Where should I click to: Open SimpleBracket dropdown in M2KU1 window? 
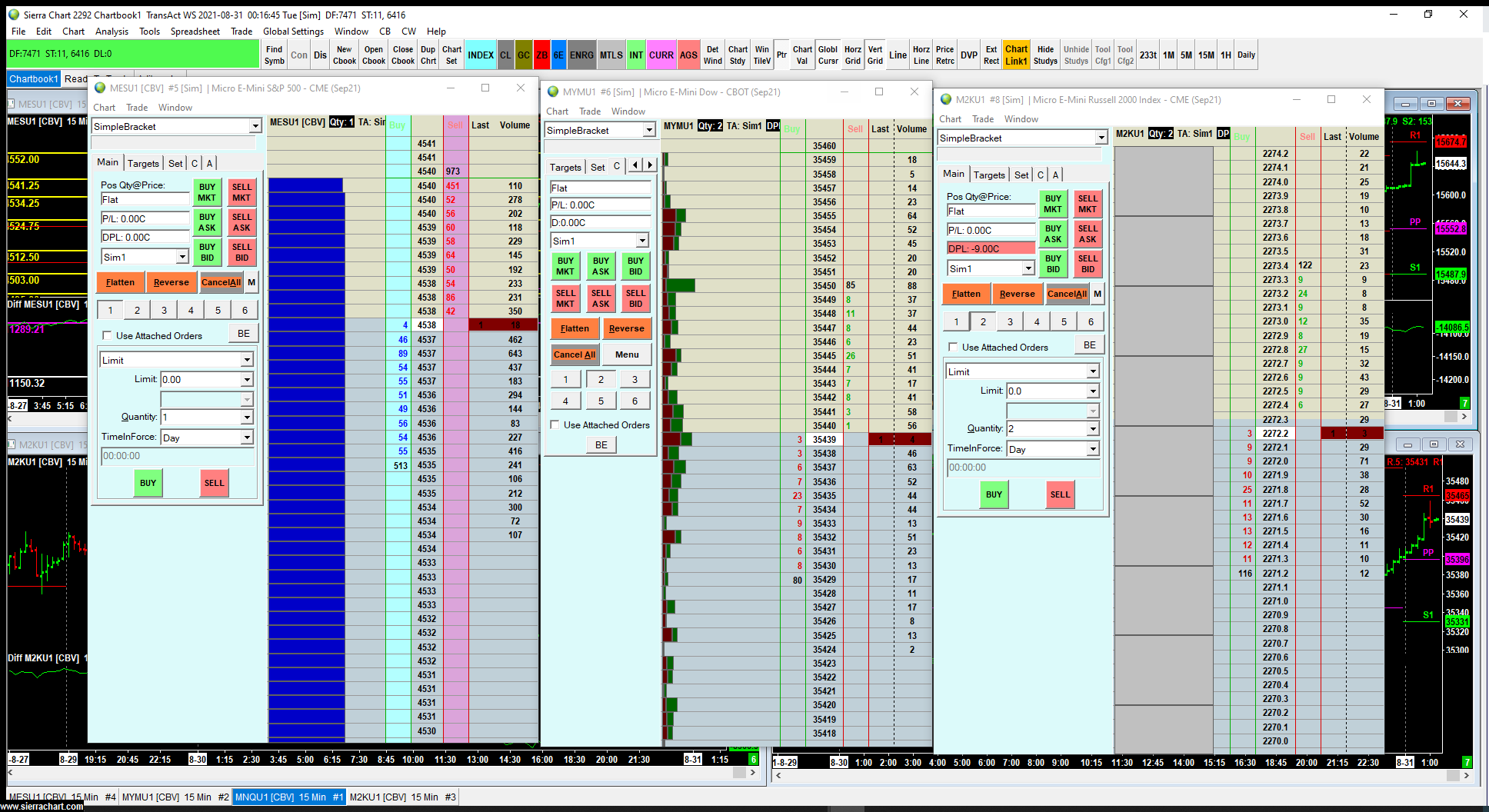[x=1101, y=138]
